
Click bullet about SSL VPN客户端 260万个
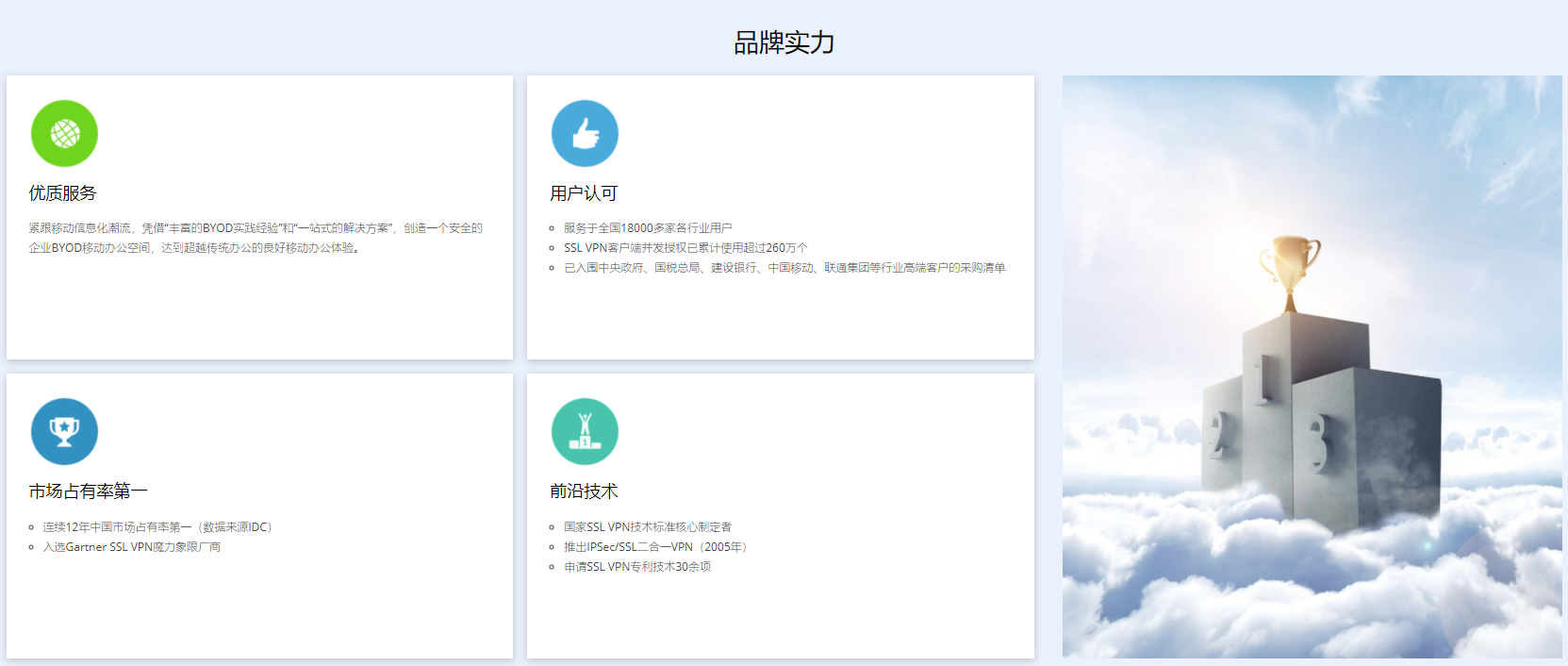(x=685, y=248)
